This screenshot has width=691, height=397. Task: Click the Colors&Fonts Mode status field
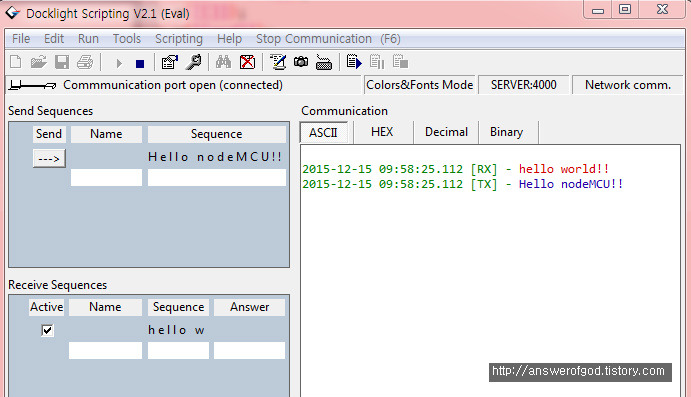tap(420, 85)
